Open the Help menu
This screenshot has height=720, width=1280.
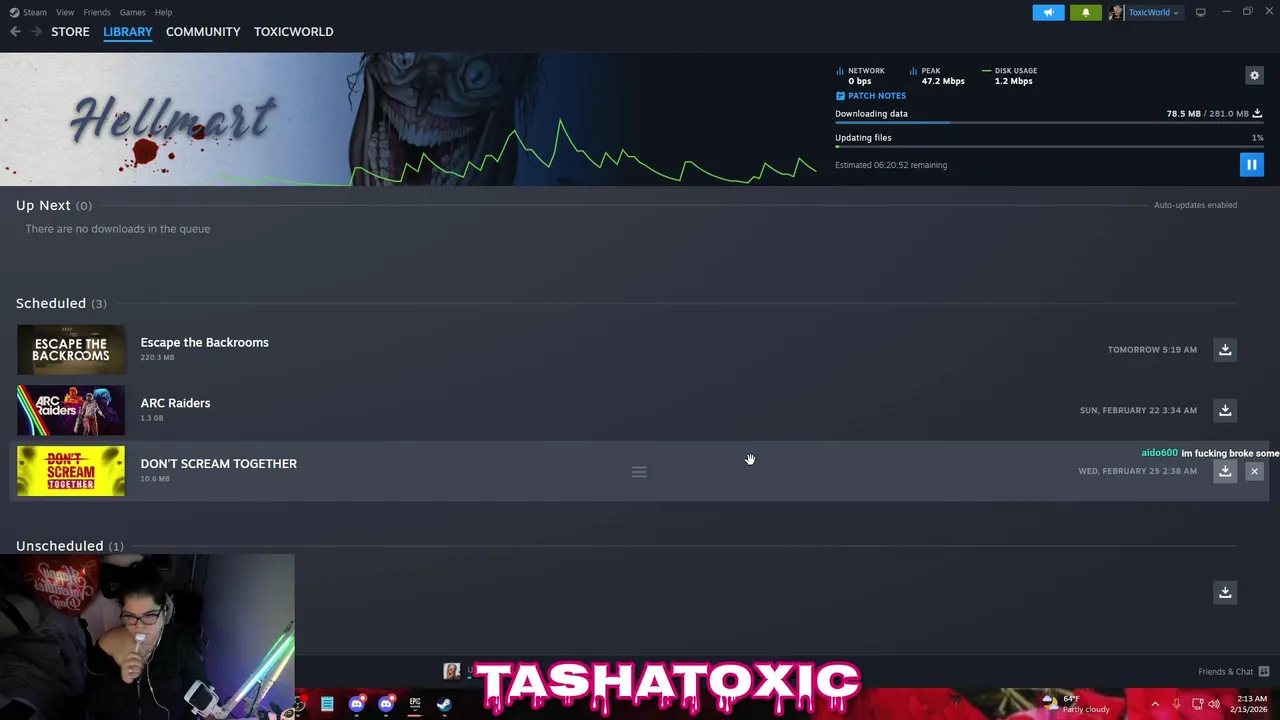tap(163, 12)
